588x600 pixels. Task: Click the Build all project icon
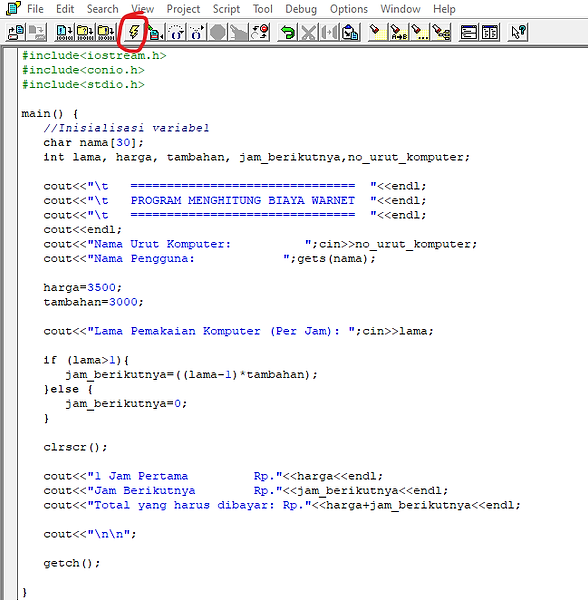(106, 33)
